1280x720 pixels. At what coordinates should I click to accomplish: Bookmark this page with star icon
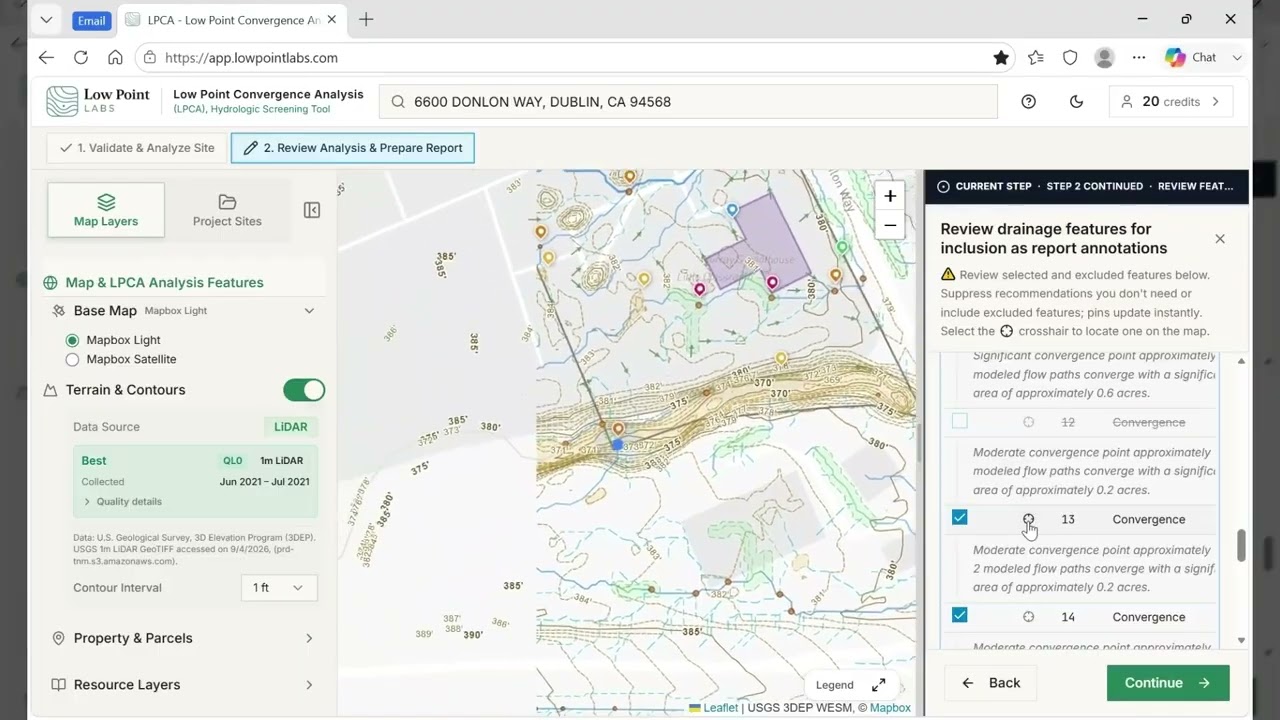(1001, 58)
